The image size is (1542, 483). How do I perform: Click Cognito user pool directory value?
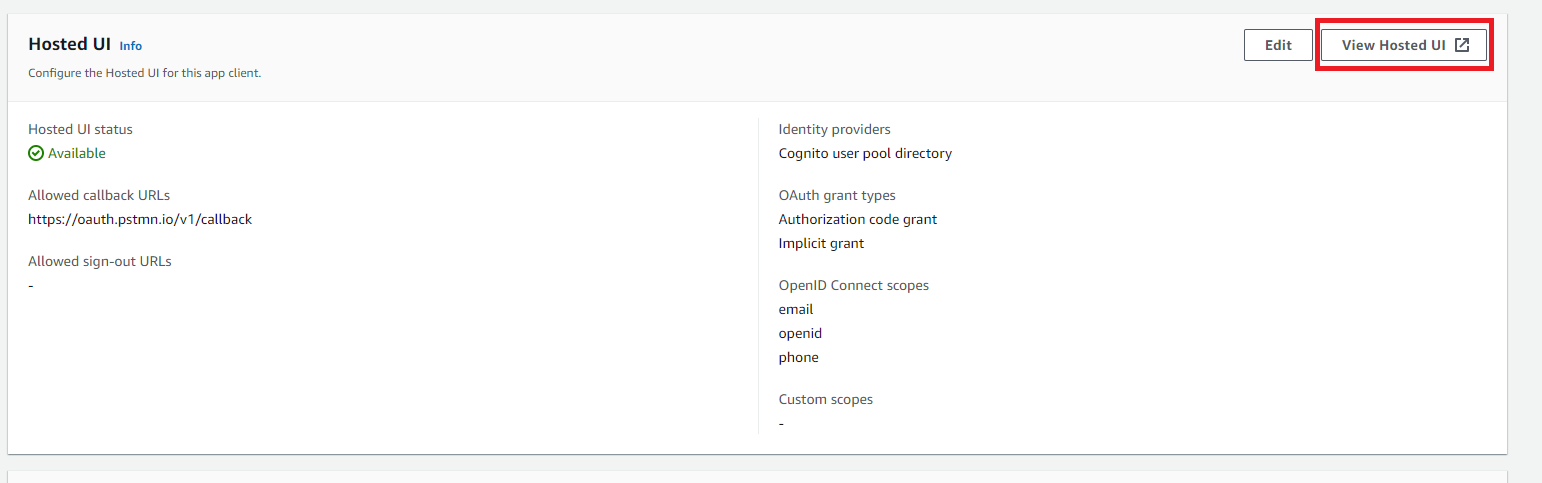pos(865,153)
